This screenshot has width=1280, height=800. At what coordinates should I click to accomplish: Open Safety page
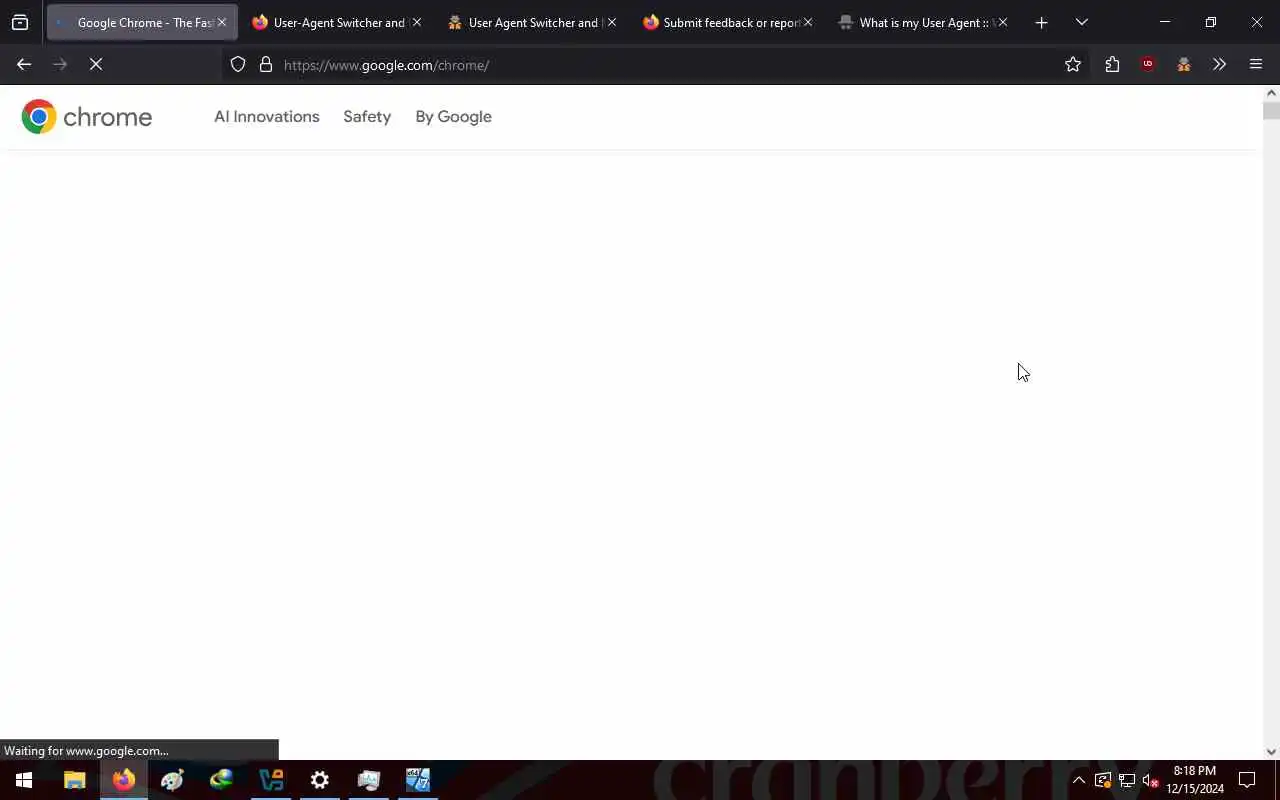pos(367,117)
